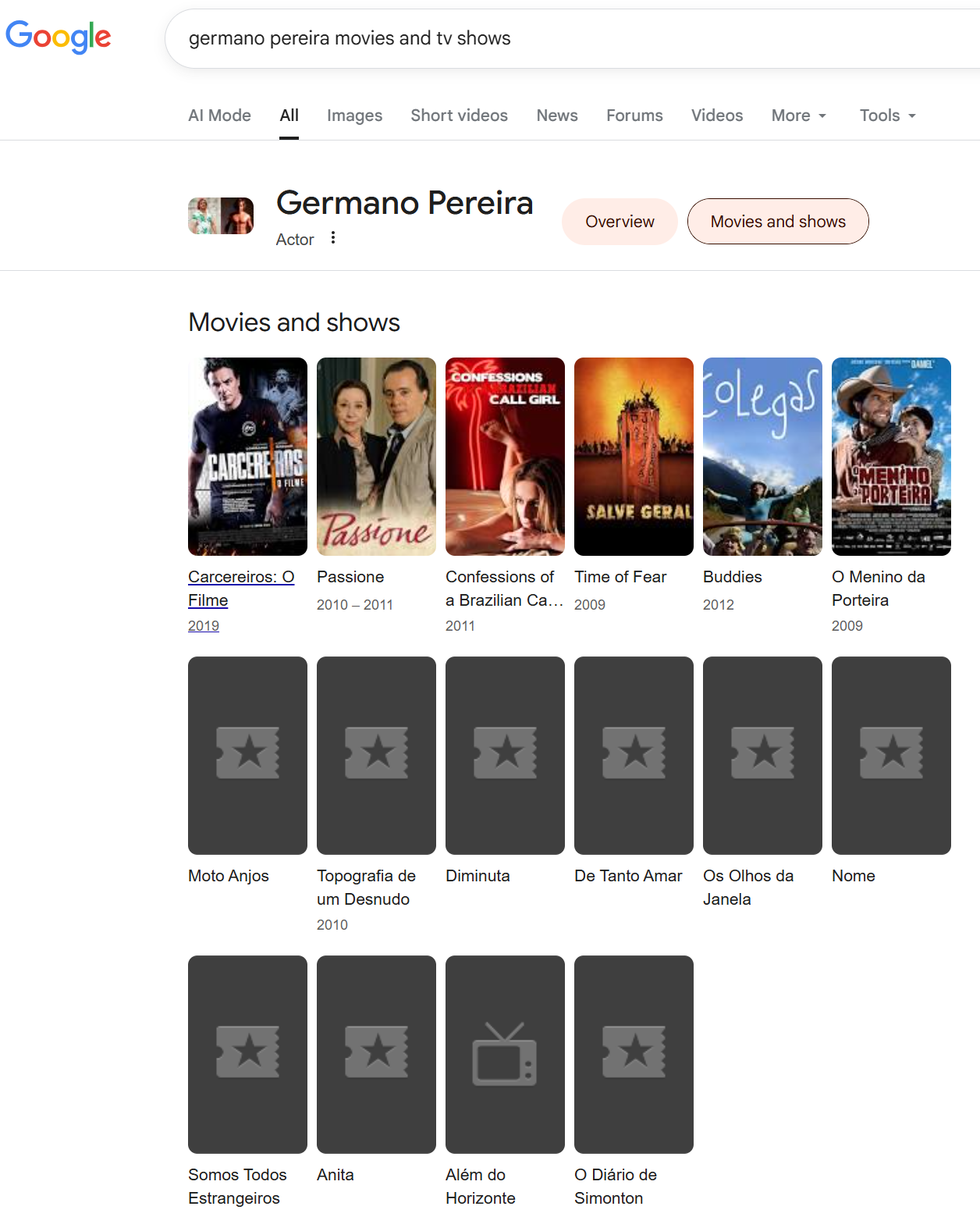Open the Images tab
The width and height of the screenshot is (980, 1217).
(x=354, y=116)
